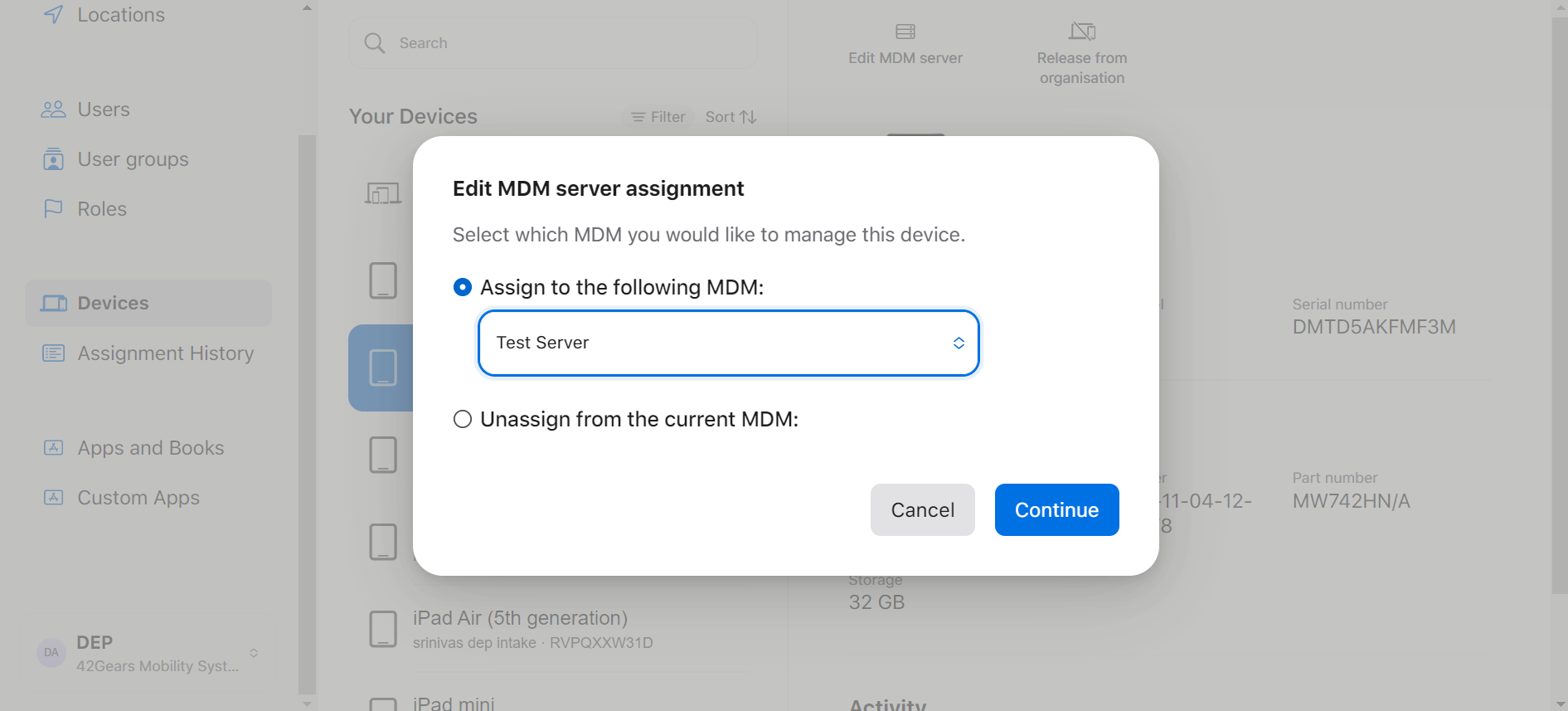Click the search magnifier icon

(x=375, y=43)
